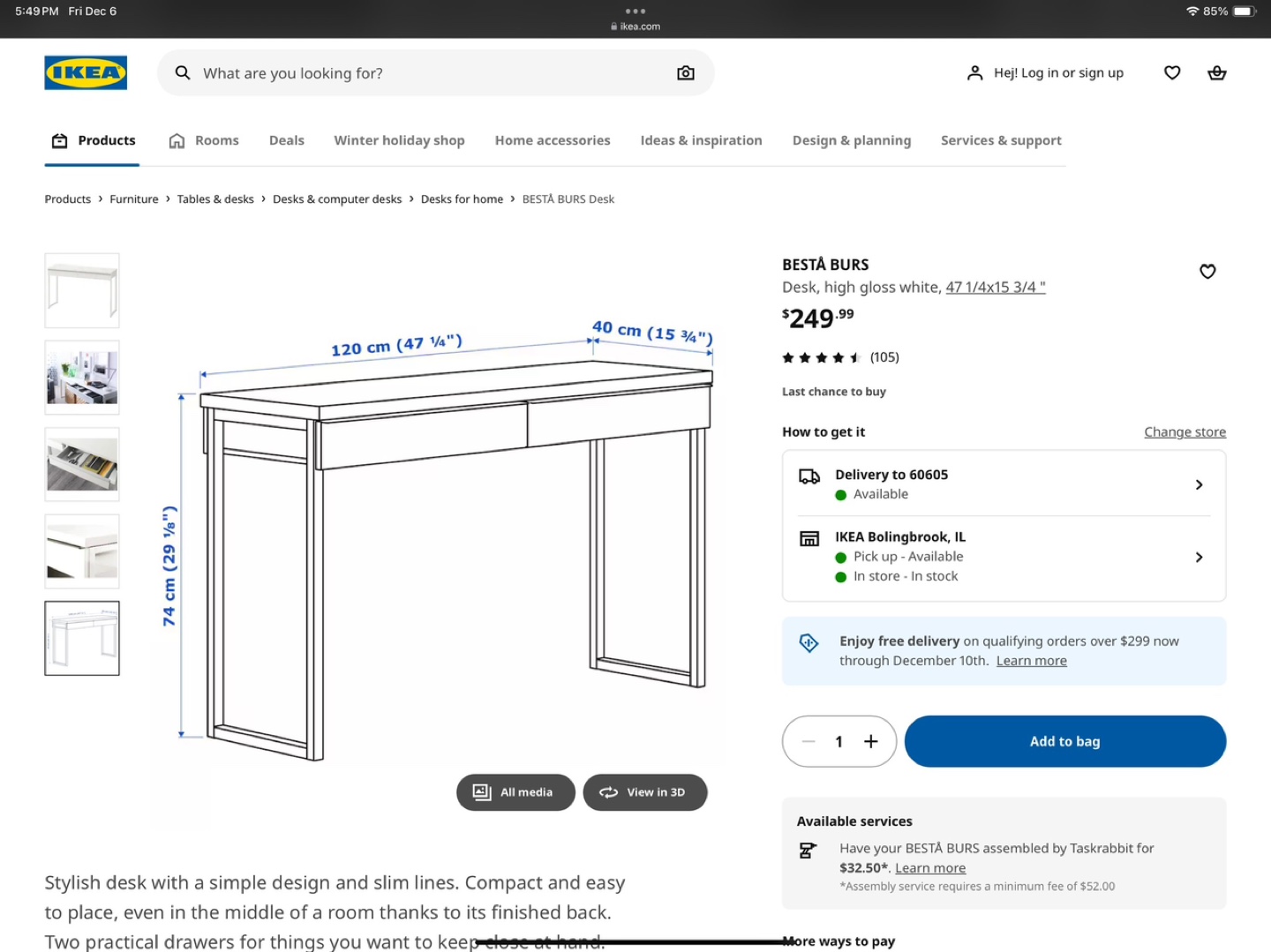
Task: Go to Tables & desks breadcrumb
Action: [x=215, y=199]
